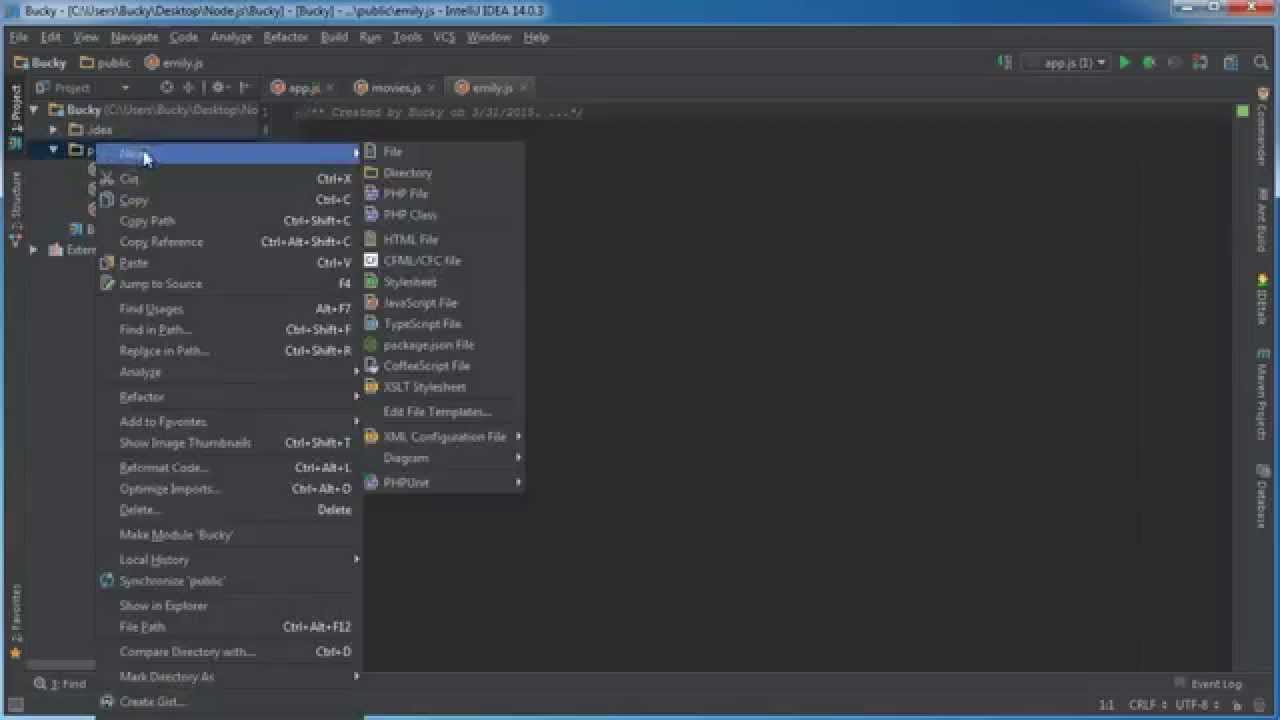Open Find tool window button
The width and height of the screenshot is (1280, 720).
(x=61, y=684)
